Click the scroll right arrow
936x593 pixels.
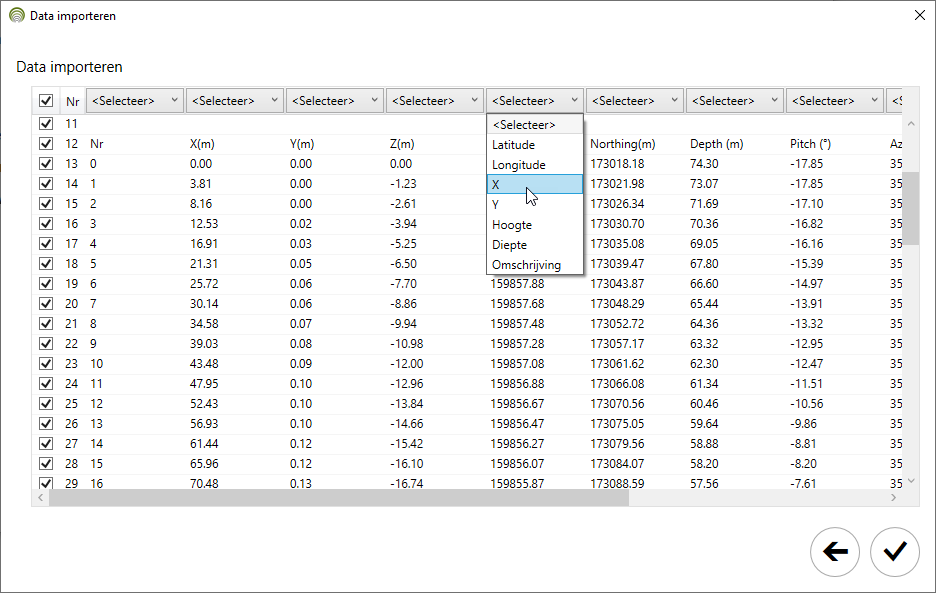pyautogui.click(x=894, y=497)
